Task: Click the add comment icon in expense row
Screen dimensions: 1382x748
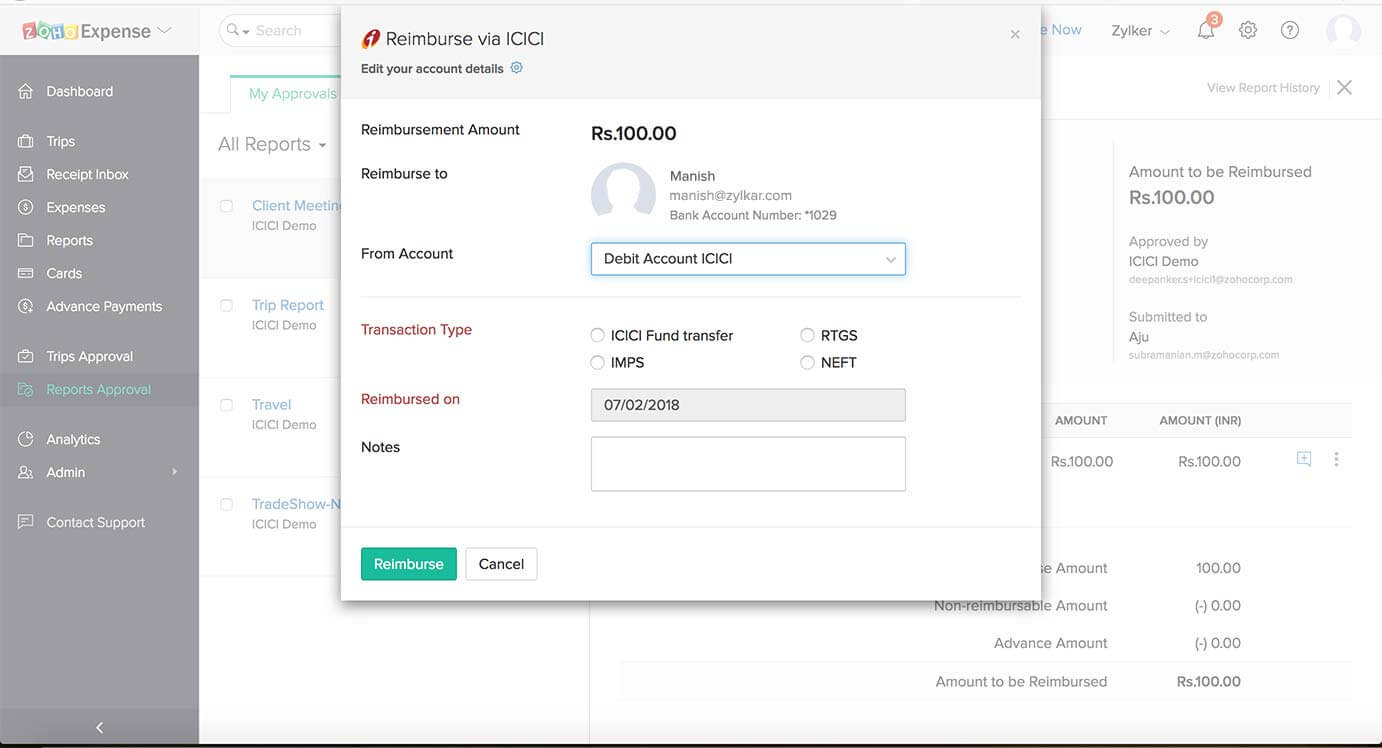Action: (1304, 460)
